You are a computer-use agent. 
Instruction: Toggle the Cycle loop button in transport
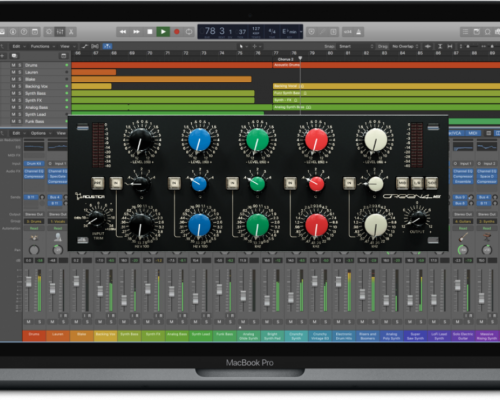pyautogui.click(x=189, y=32)
